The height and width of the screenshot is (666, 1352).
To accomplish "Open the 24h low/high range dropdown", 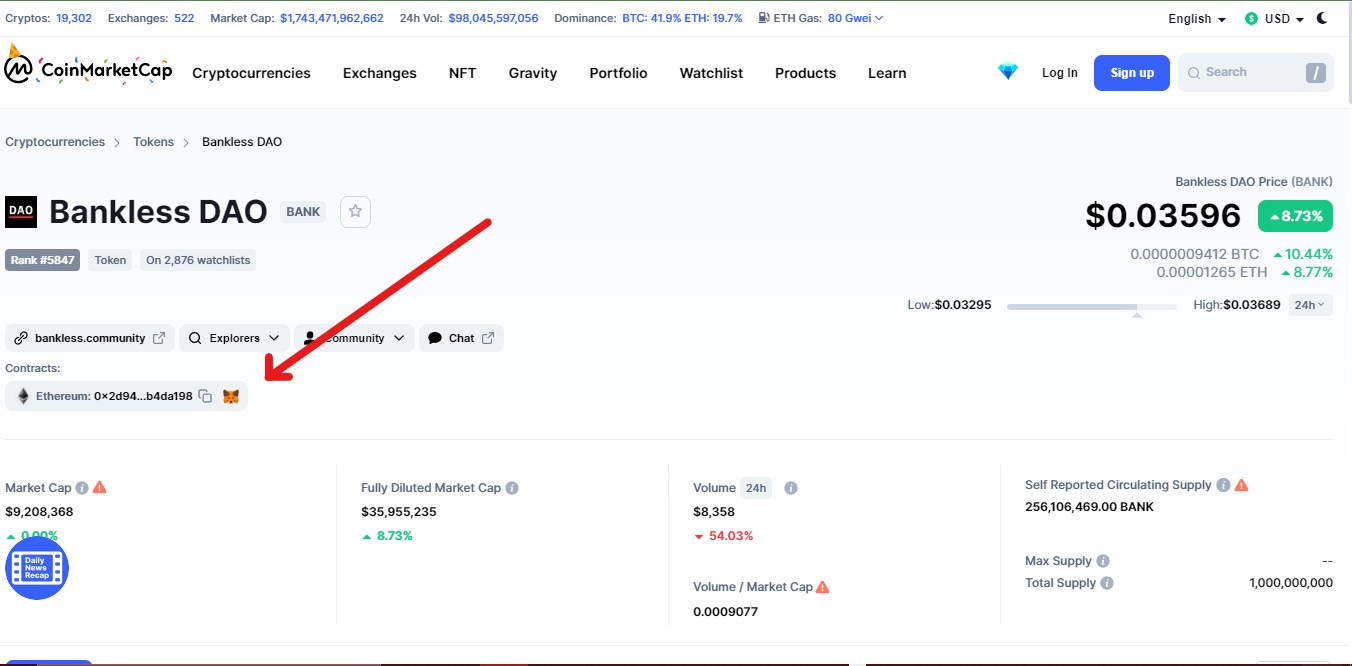I will coord(1309,305).
